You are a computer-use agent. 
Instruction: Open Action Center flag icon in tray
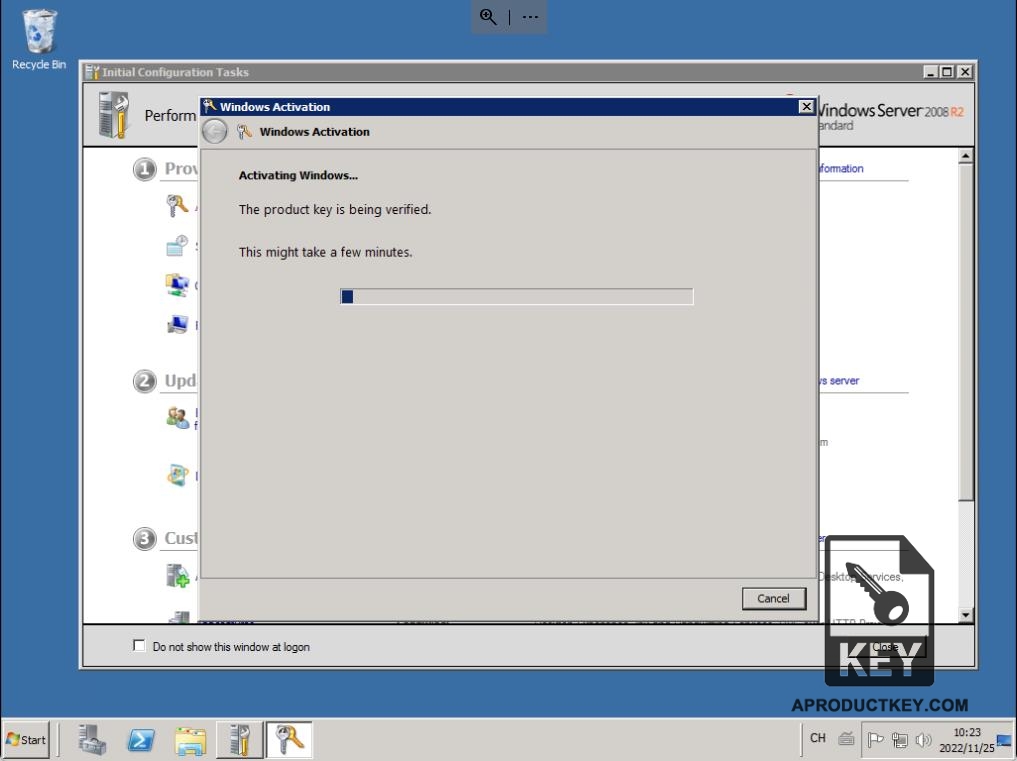click(875, 740)
